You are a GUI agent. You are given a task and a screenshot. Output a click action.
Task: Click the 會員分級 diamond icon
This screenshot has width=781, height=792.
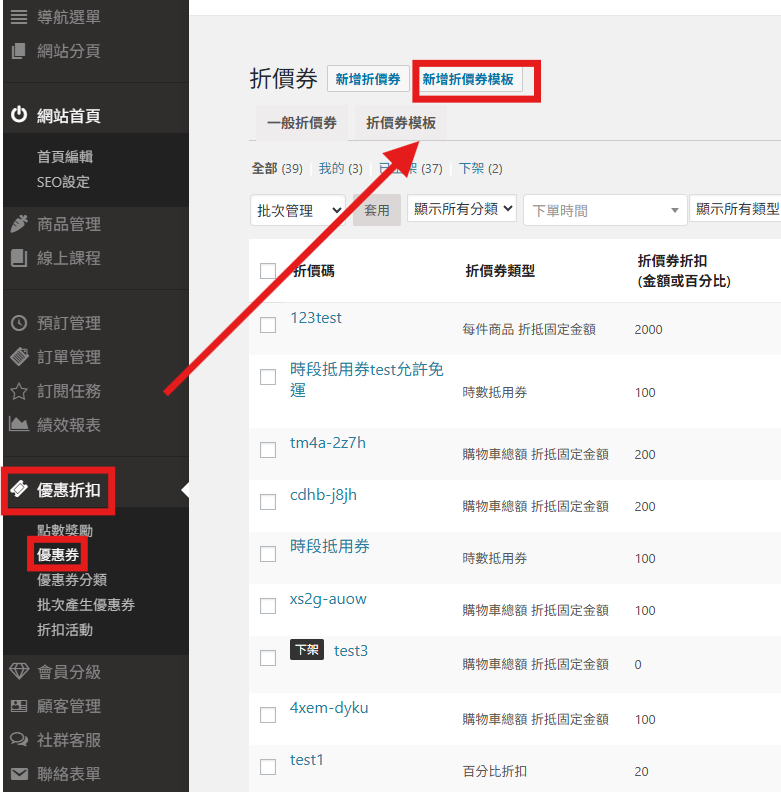pyautogui.click(x=18, y=672)
